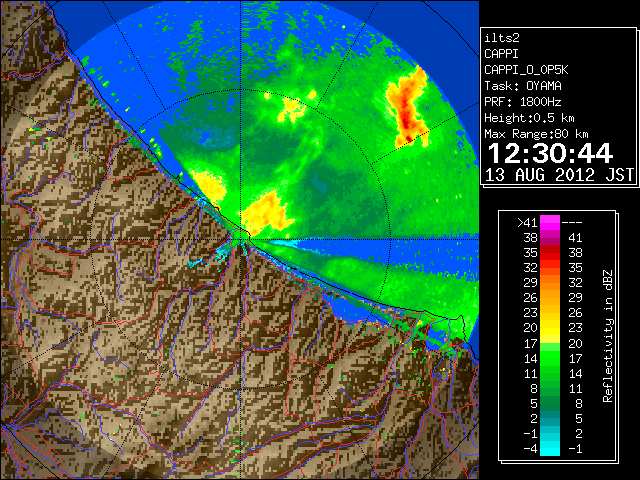Click the 'Max Range:80 km' text
The width and height of the screenshot is (640, 480).
coord(536,134)
